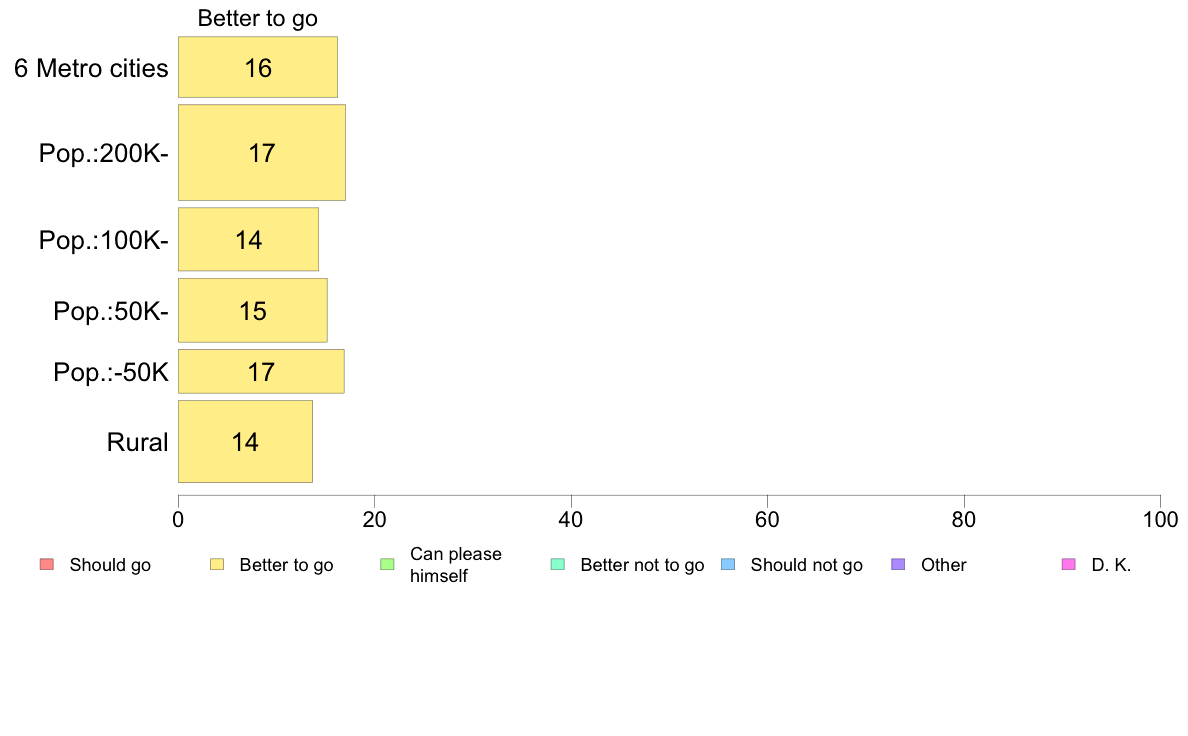The image size is (1188, 736).
Task: Click the 40 tick label on the axis
Action: point(570,519)
